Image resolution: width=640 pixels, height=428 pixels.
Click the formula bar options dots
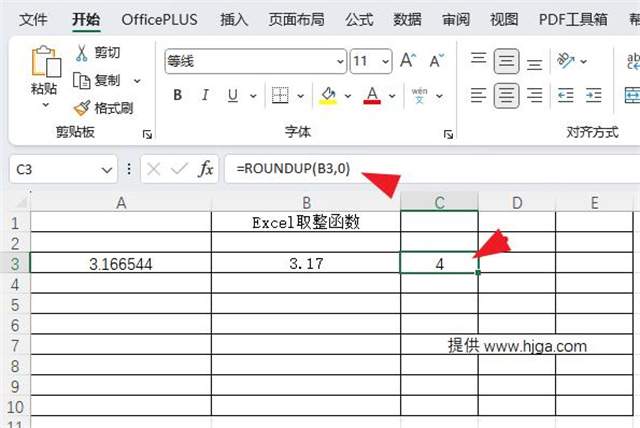click(129, 169)
